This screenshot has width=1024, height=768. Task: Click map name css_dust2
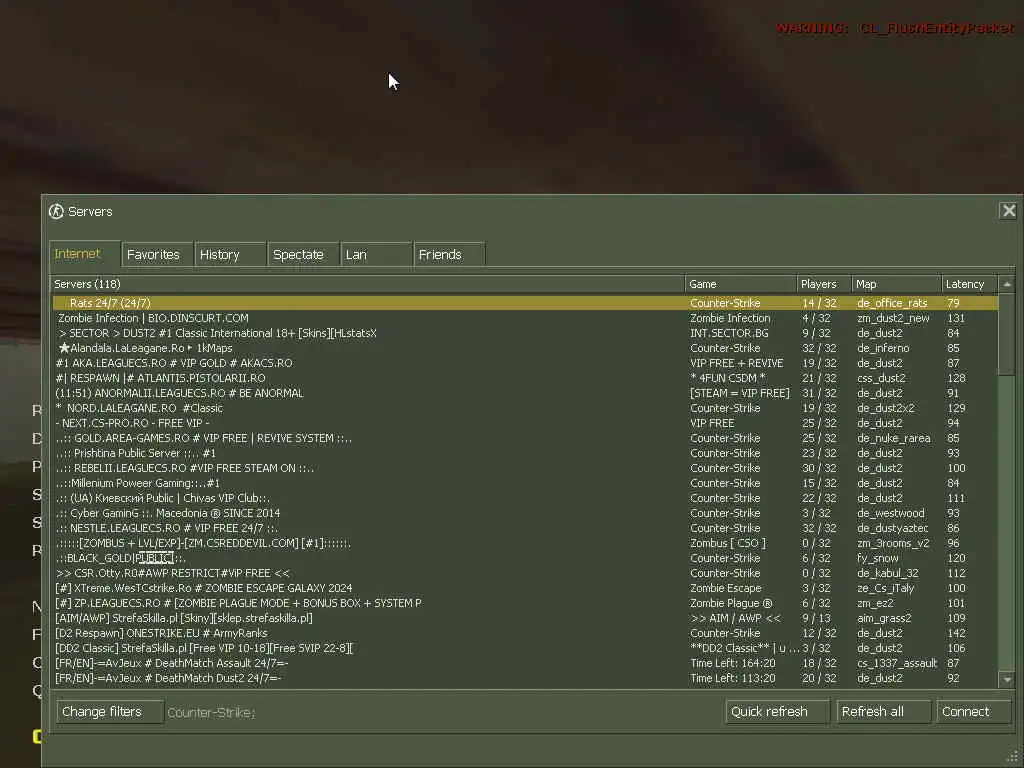(880, 378)
